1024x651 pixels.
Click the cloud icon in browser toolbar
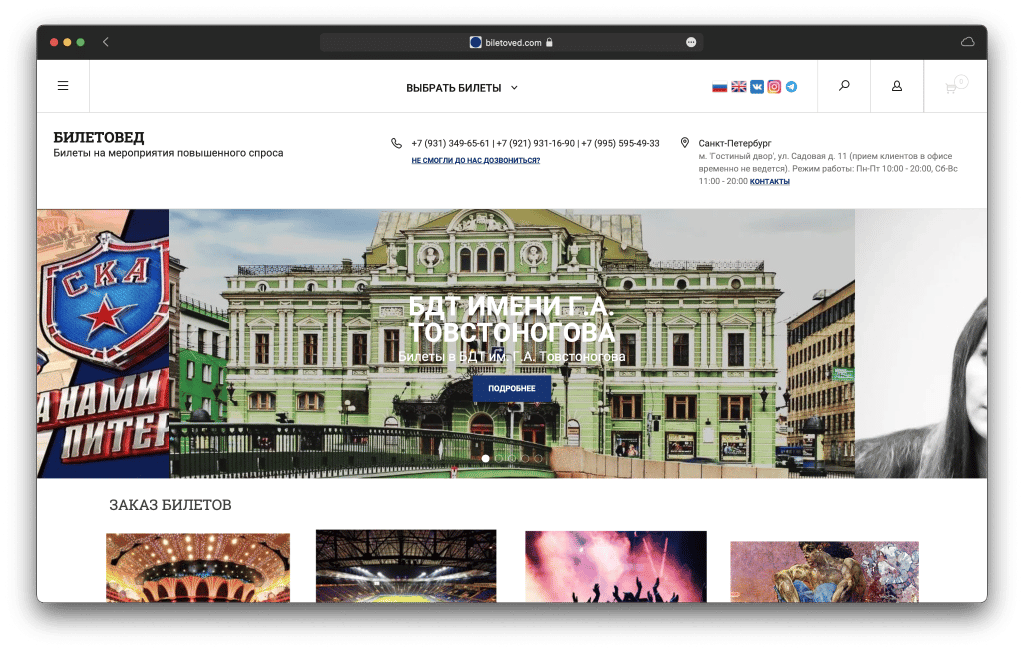(967, 42)
